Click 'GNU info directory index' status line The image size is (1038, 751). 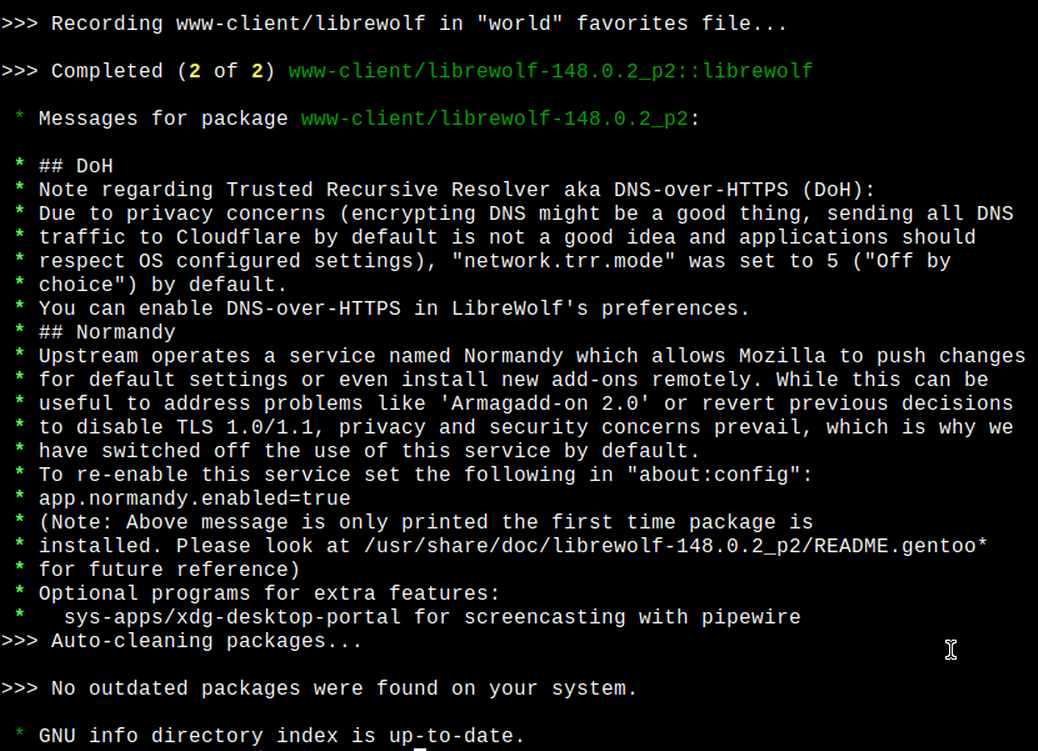[x=281, y=736]
